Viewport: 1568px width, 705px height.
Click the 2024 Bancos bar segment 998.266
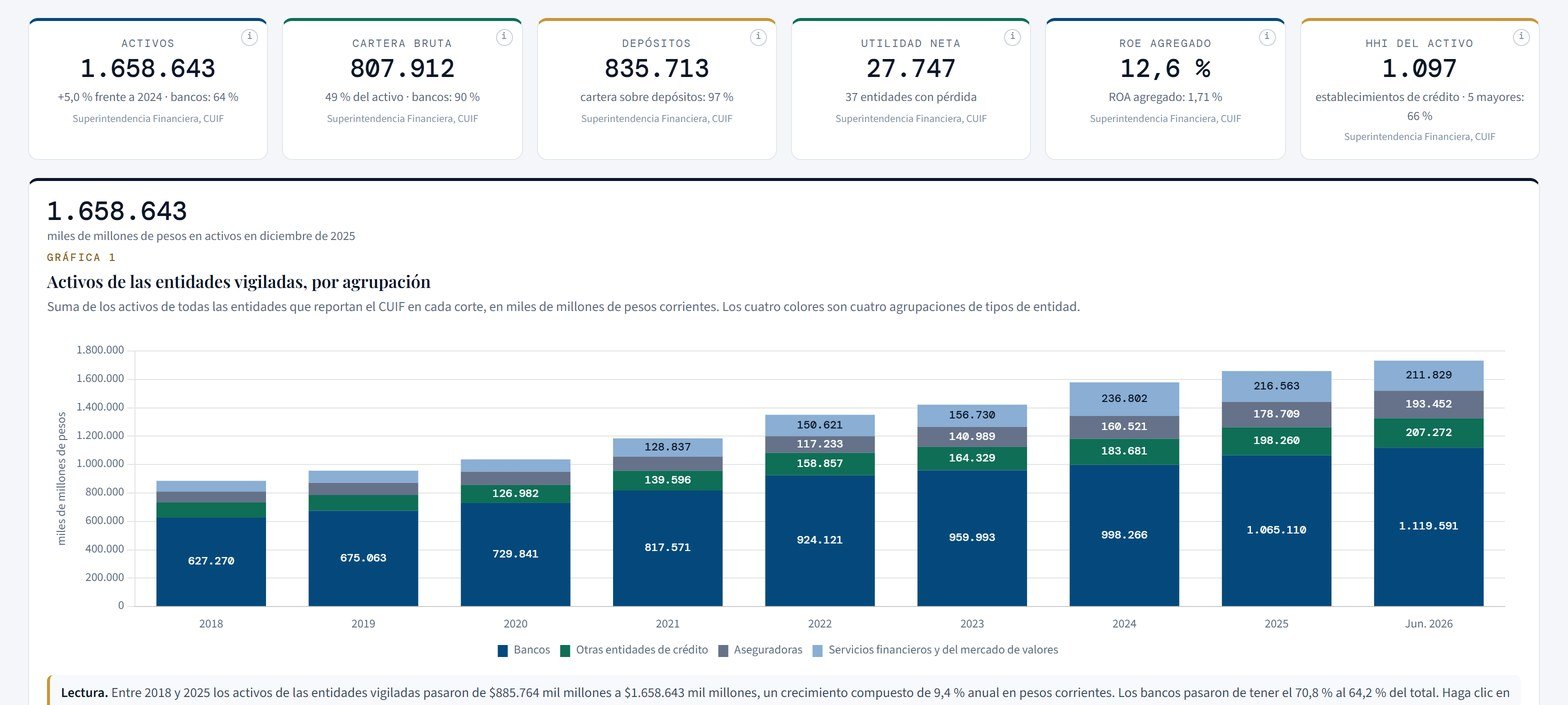(x=1124, y=535)
